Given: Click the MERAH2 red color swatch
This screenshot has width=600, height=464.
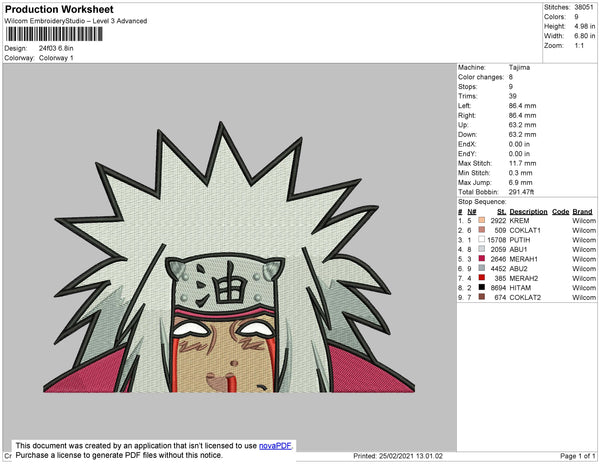Looking at the screenshot, I should point(481,278).
